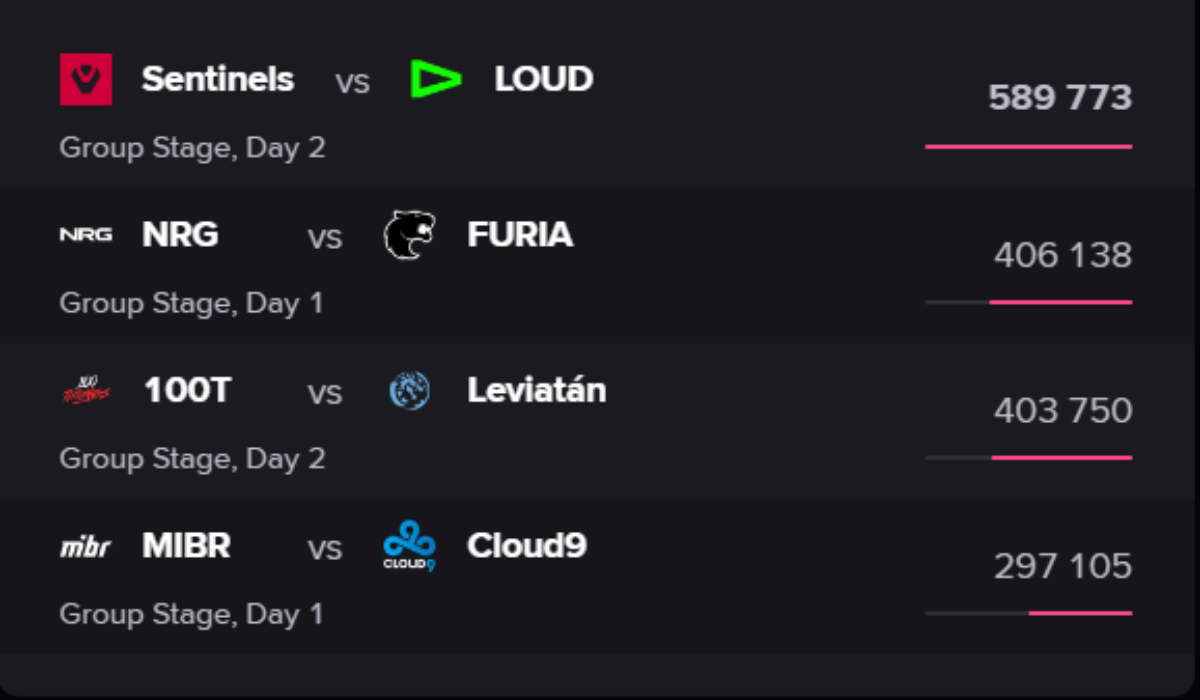This screenshot has width=1200, height=700.
Task: Click the viewership bar under 403 750
Action: tap(1028, 457)
